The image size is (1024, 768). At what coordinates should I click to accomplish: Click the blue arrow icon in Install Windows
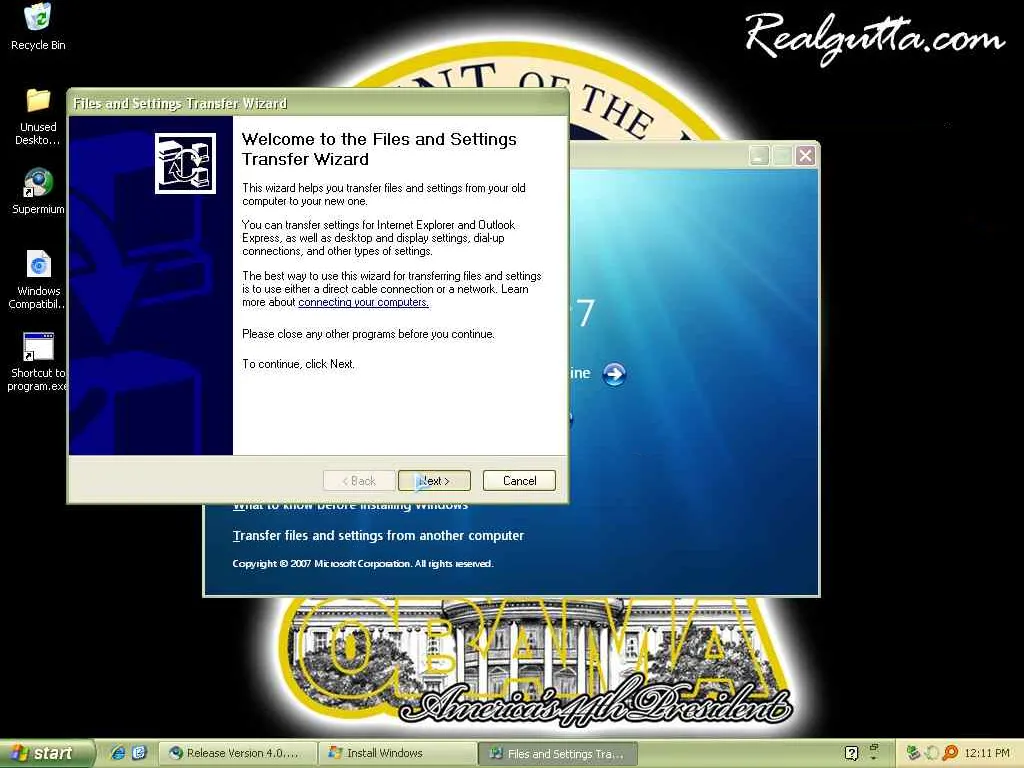click(614, 374)
